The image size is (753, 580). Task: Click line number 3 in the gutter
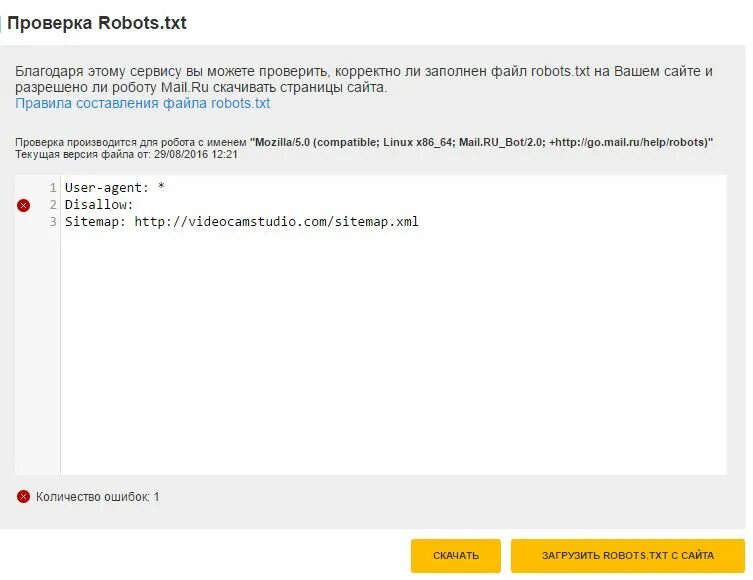(53, 221)
